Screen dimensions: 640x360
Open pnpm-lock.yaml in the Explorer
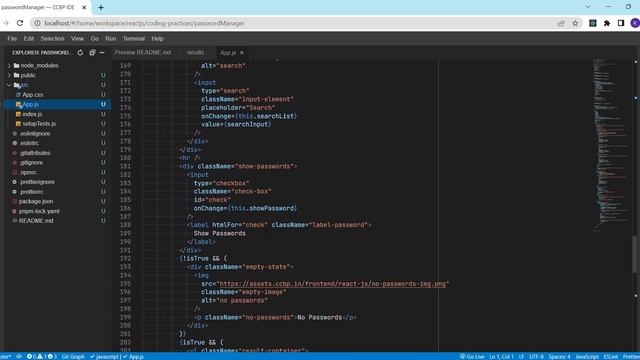pos(39,211)
